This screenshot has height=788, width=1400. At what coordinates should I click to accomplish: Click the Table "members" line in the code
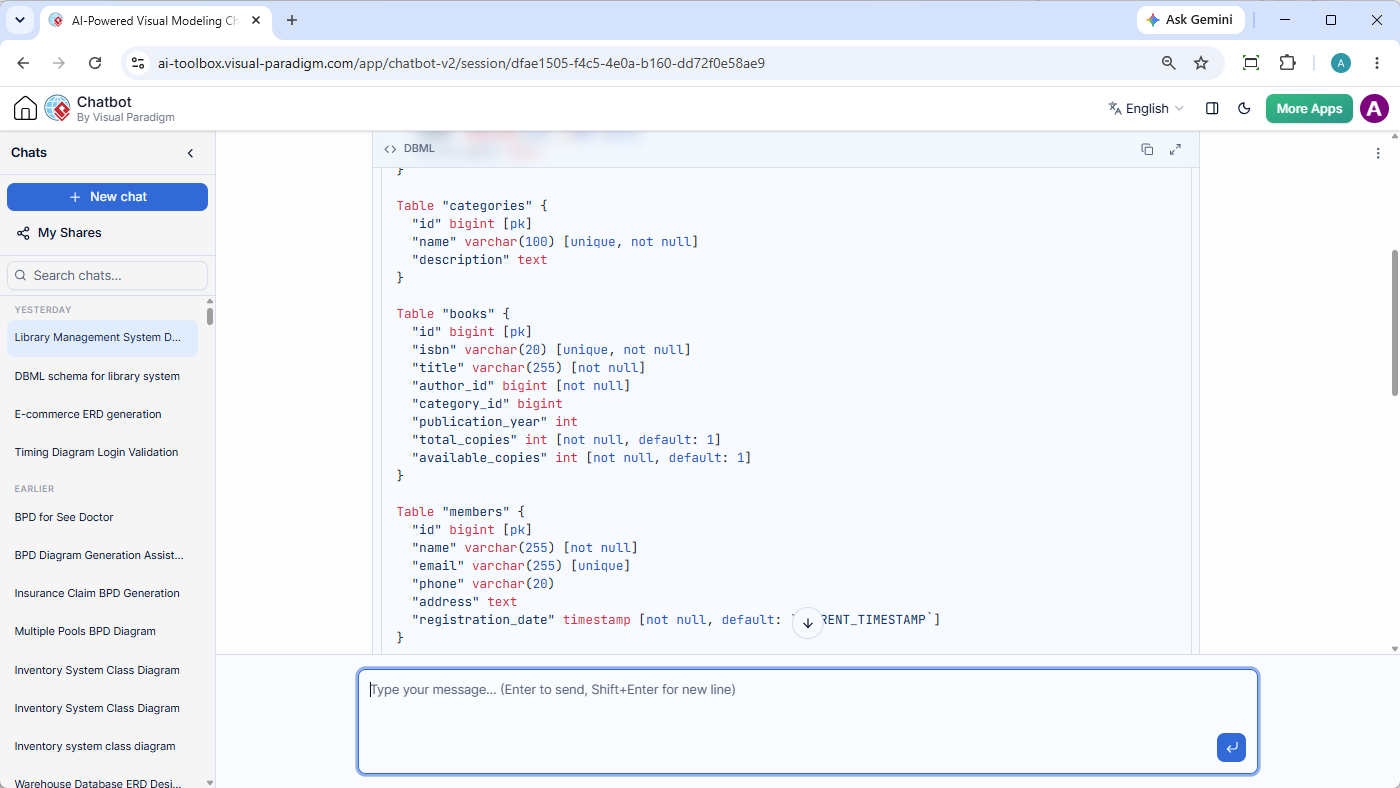coord(460,512)
